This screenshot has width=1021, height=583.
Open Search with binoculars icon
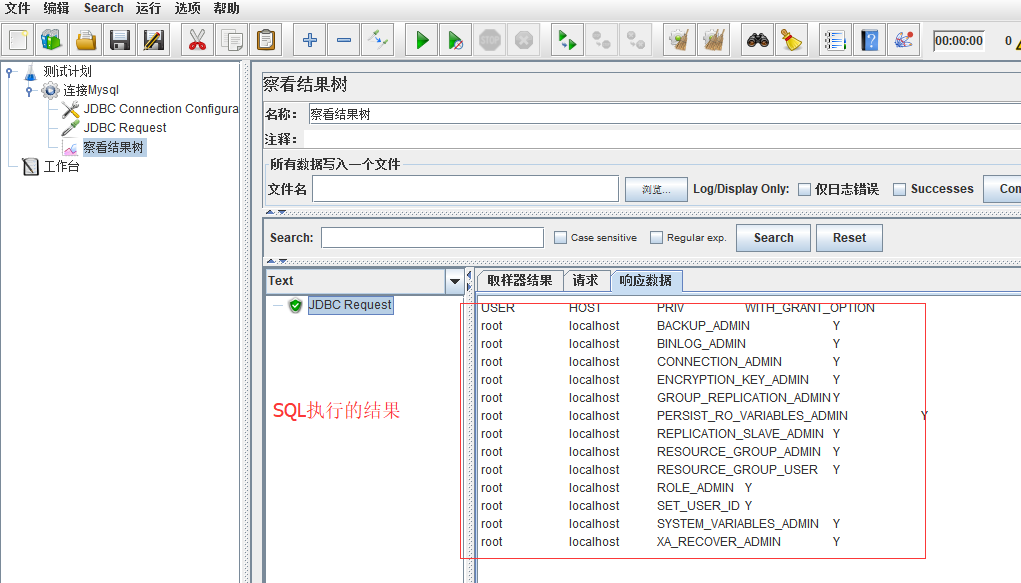point(757,40)
